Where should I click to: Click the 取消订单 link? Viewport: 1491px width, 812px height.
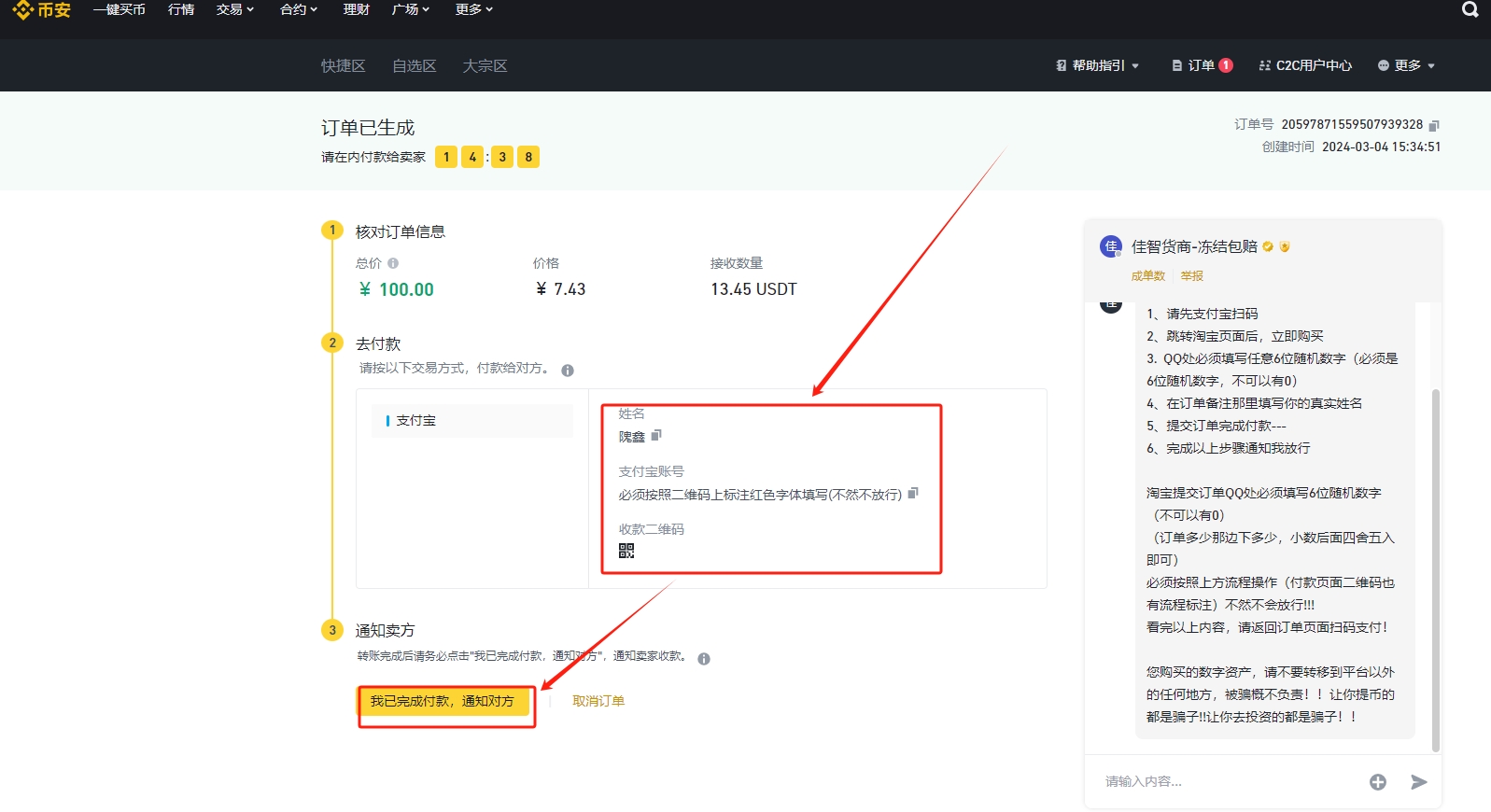coord(598,701)
